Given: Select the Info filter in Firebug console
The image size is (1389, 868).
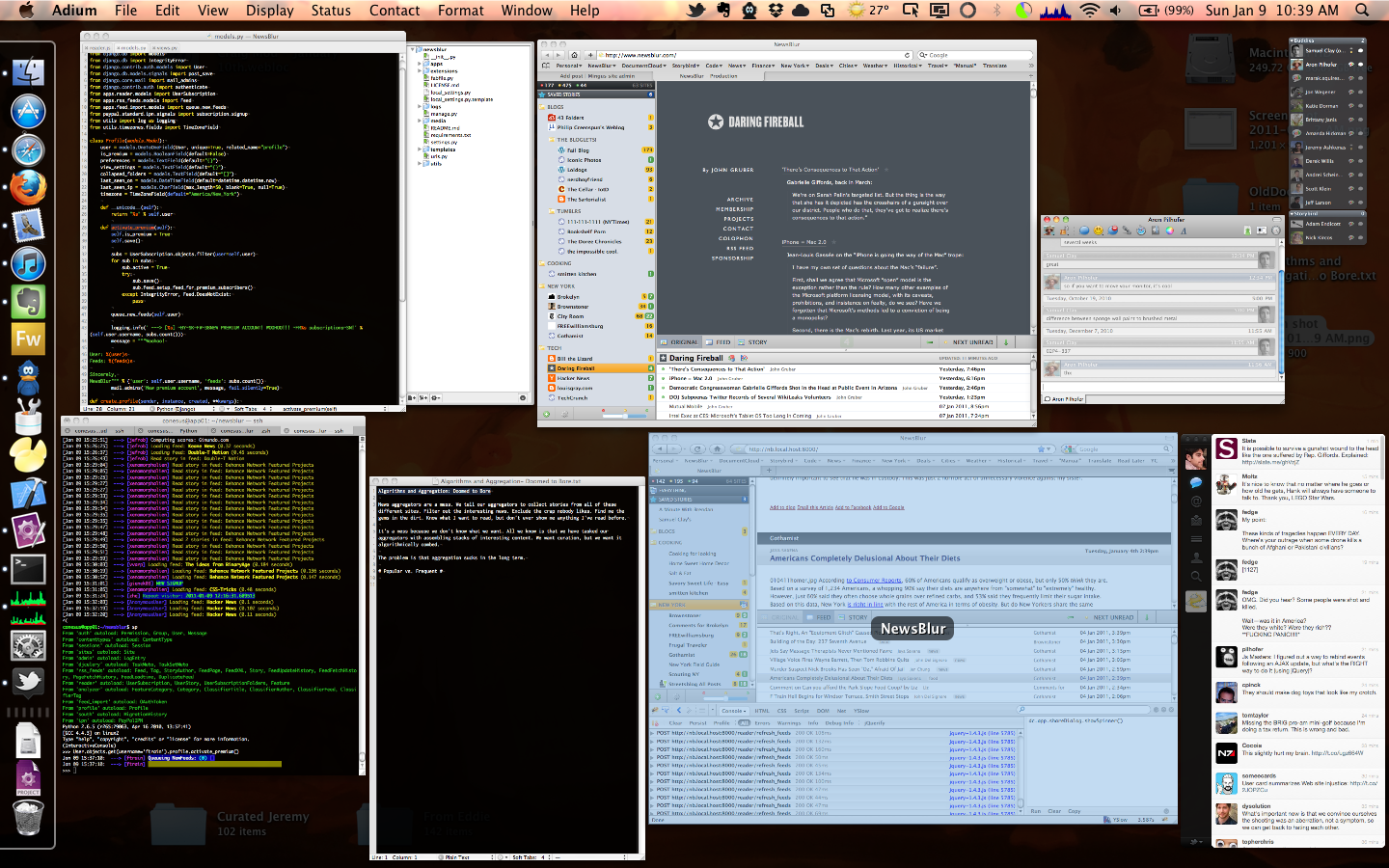Looking at the screenshot, I should pyautogui.click(x=813, y=722).
